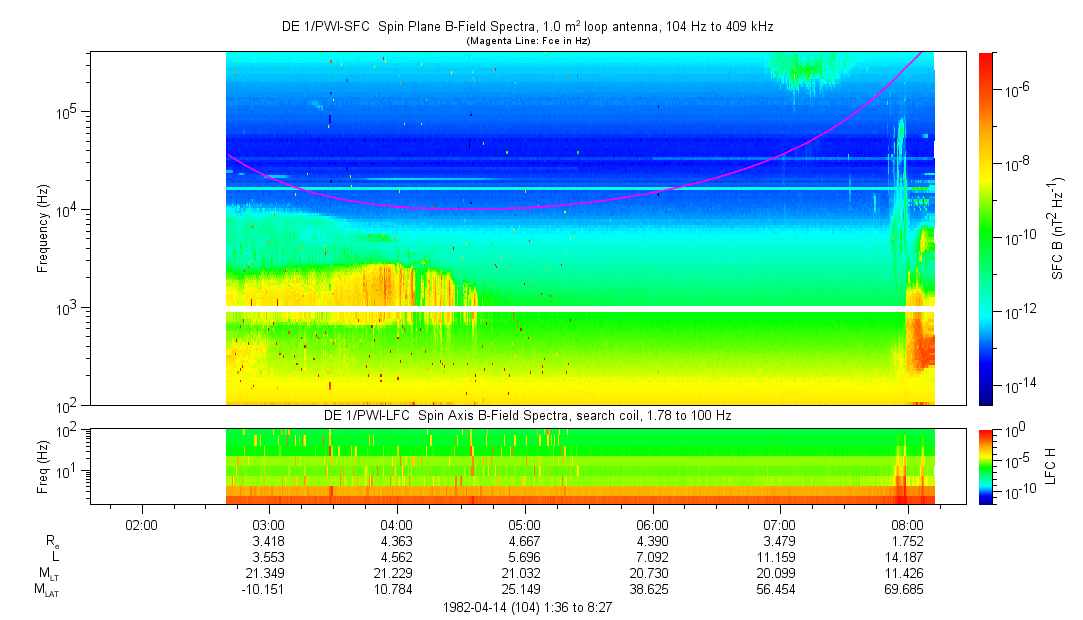The image size is (1083, 620).
Task: Click the date range footer 1982-04-14
Action: point(527,607)
